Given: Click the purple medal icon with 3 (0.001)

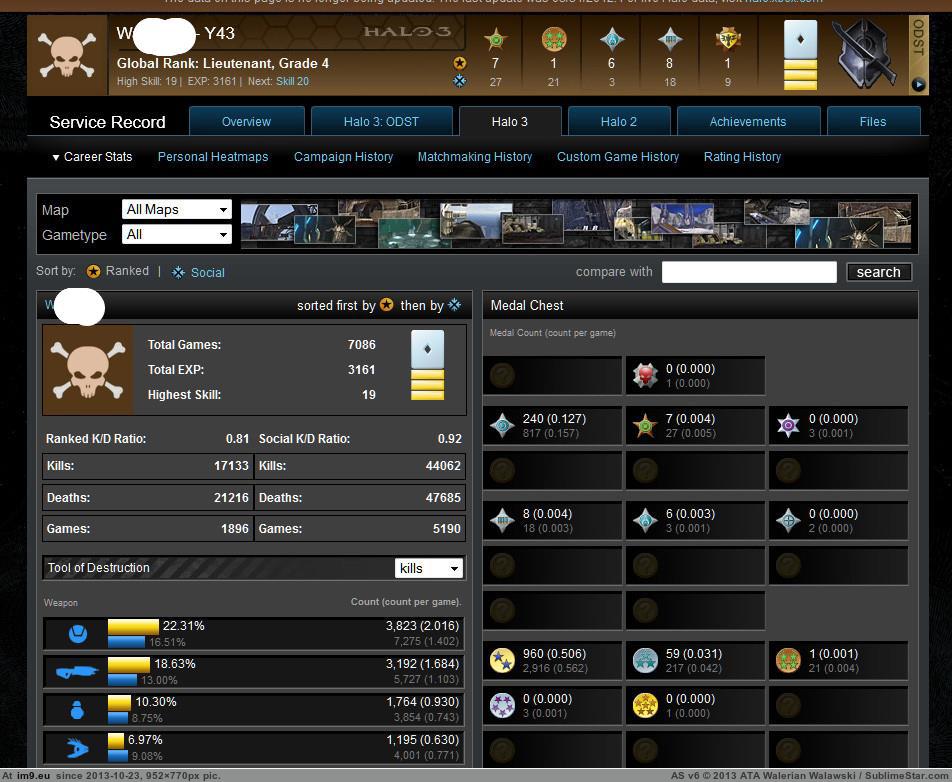Looking at the screenshot, I should (788, 426).
